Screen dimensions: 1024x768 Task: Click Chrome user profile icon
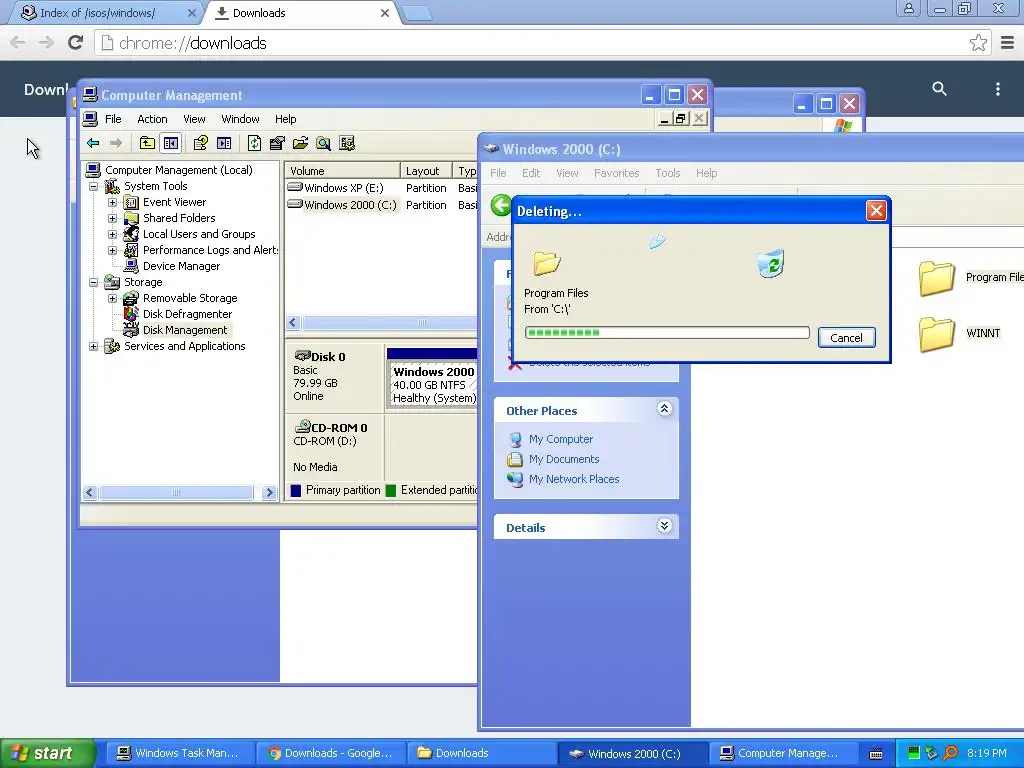pyautogui.click(x=908, y=8)
